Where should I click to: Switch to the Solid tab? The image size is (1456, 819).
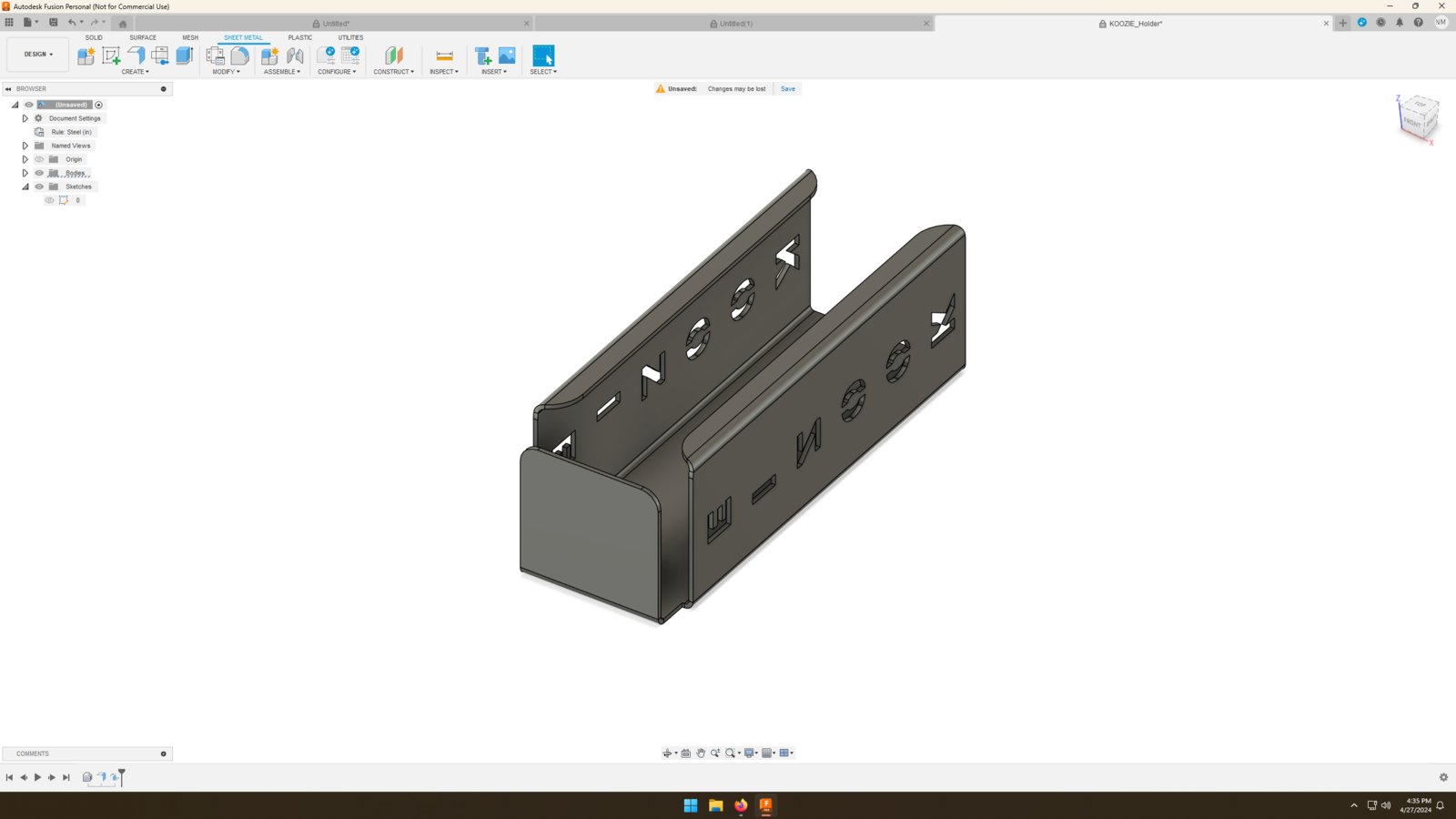94,38
